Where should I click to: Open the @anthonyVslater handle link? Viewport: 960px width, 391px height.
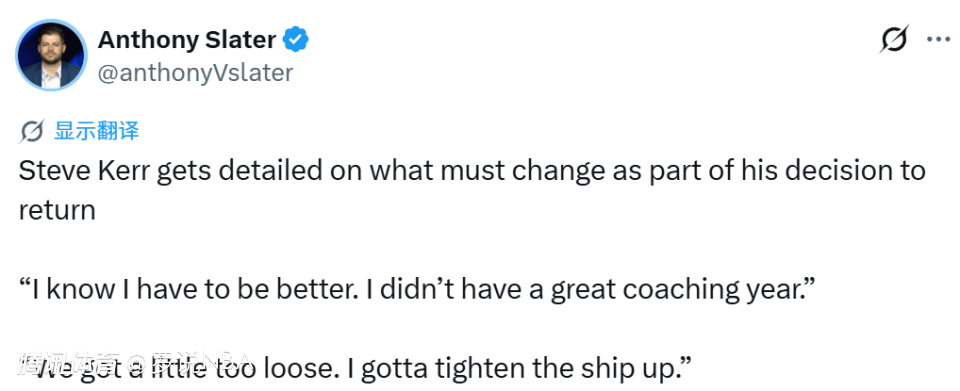[x=195, y=73]
